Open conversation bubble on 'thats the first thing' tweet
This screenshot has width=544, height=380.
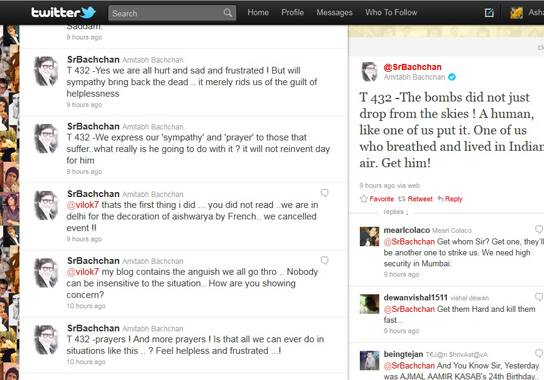click(324, 193)
